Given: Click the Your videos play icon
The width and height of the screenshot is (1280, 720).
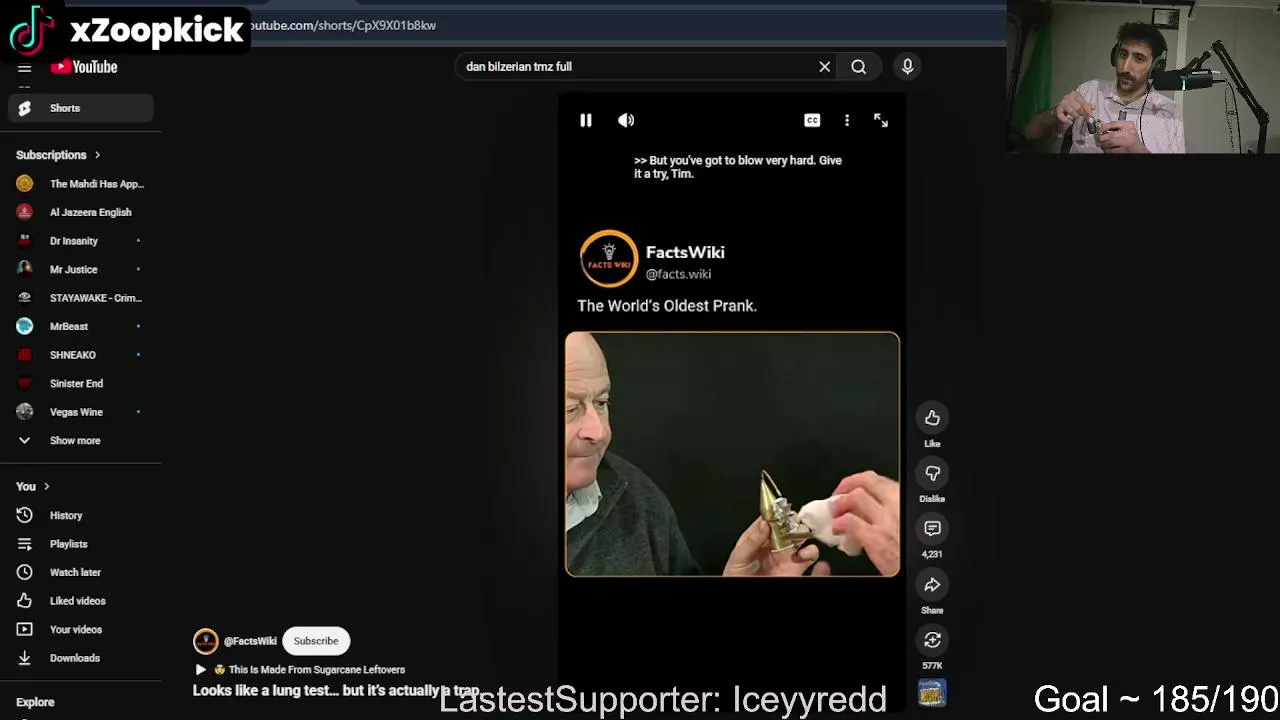Looking at the screenshot, I should tap(25, 629).
